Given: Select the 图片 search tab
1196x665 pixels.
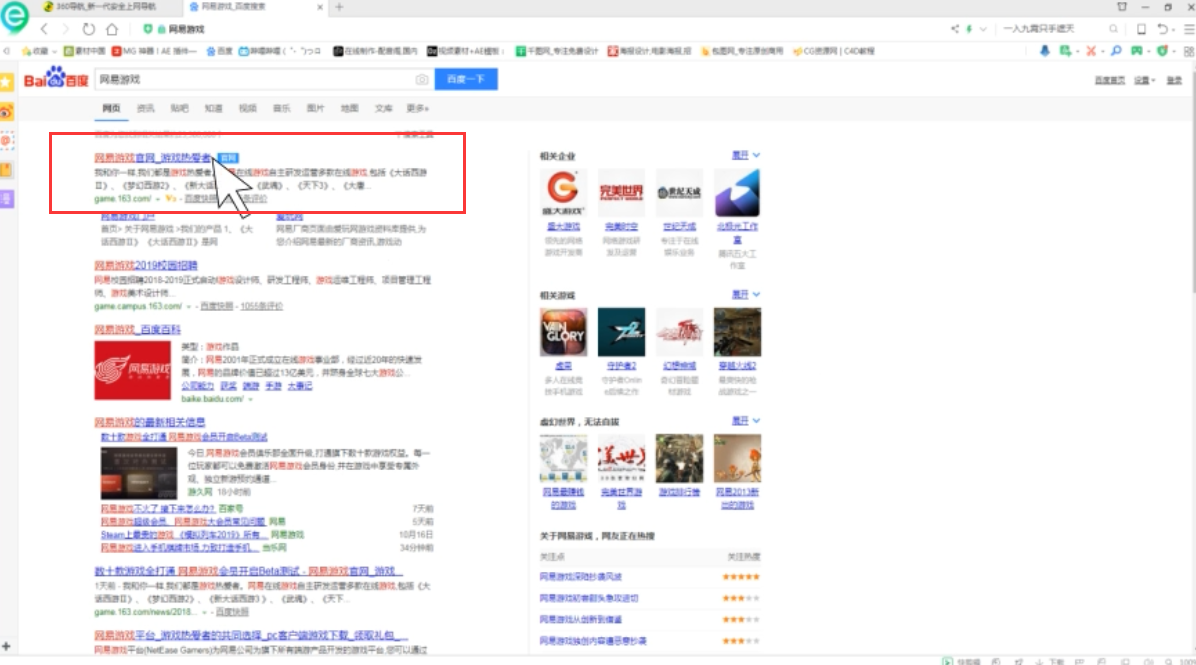Looking at the screenshot, I should 315,108.
